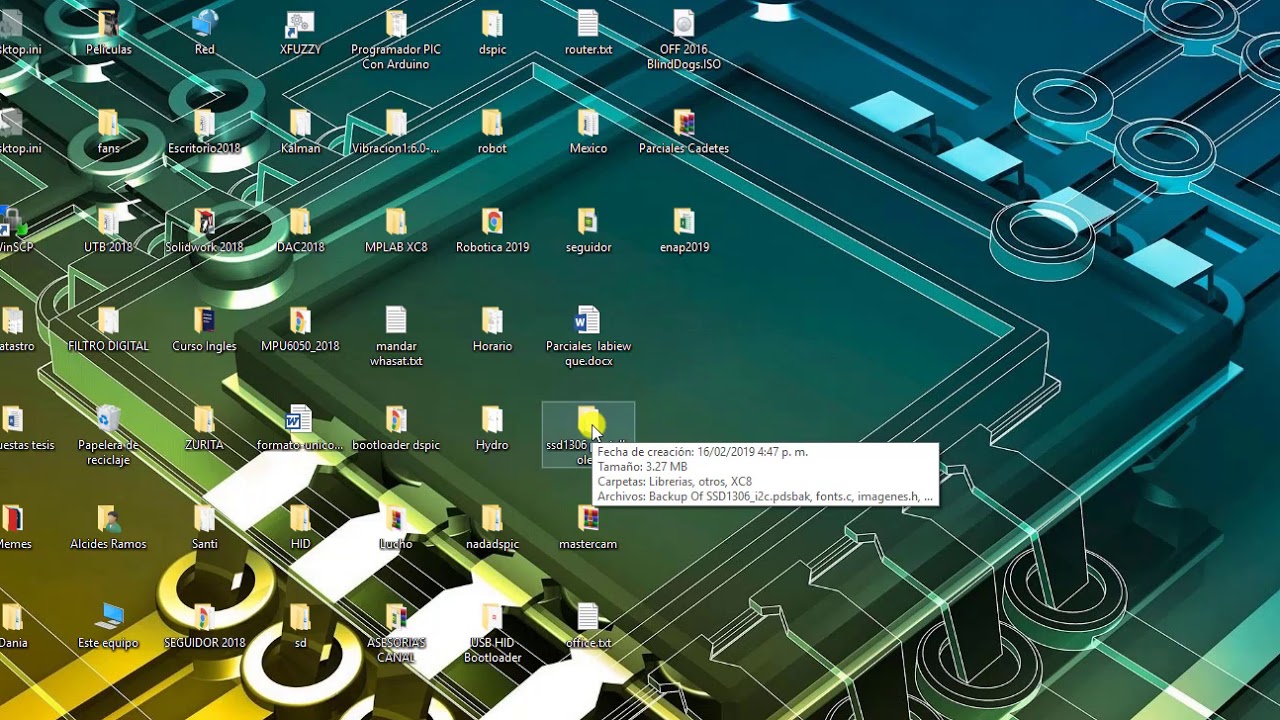Select the Parciales Cadetes archive icon
The height and width of the screenshot is (720, 1280).
684,123
